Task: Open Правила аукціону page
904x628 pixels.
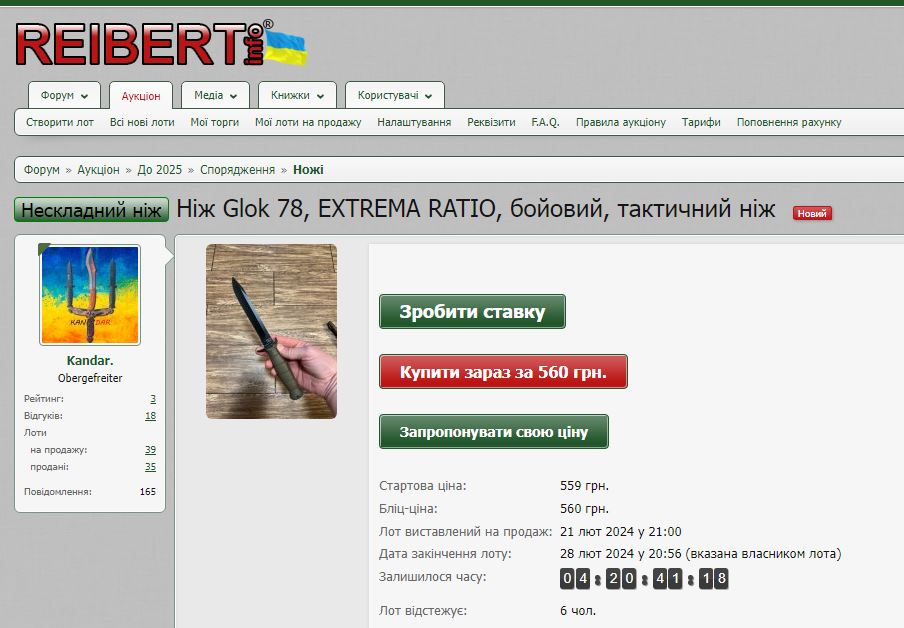Action: [621, 122]
